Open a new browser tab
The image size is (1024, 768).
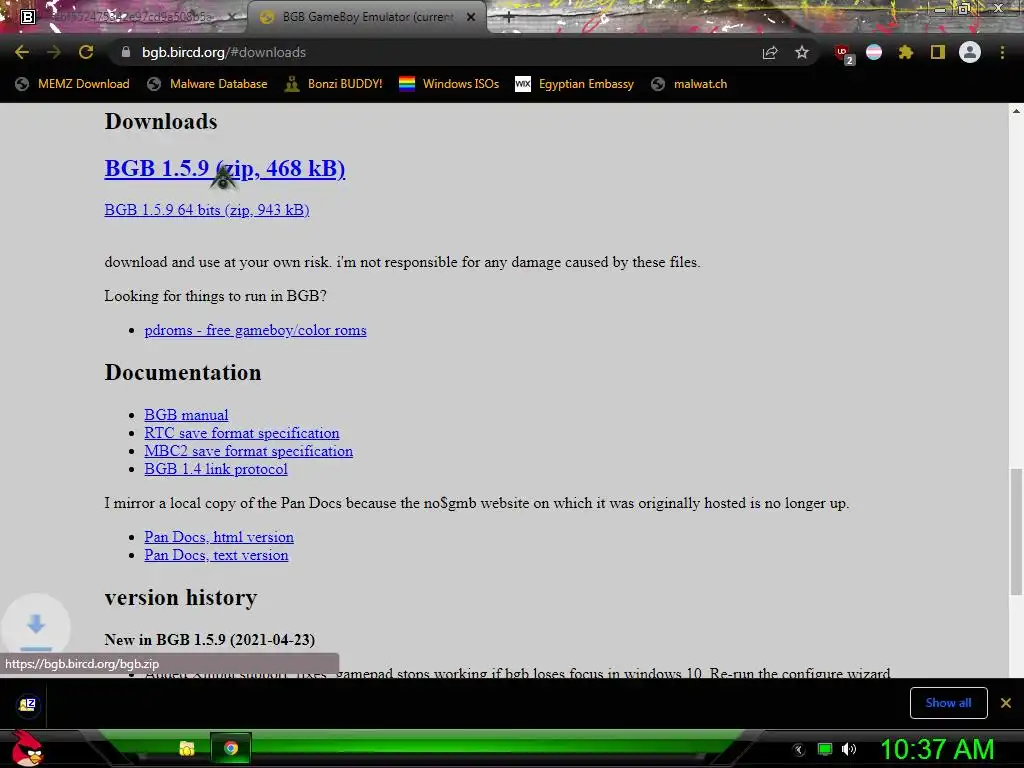(509, 18)
